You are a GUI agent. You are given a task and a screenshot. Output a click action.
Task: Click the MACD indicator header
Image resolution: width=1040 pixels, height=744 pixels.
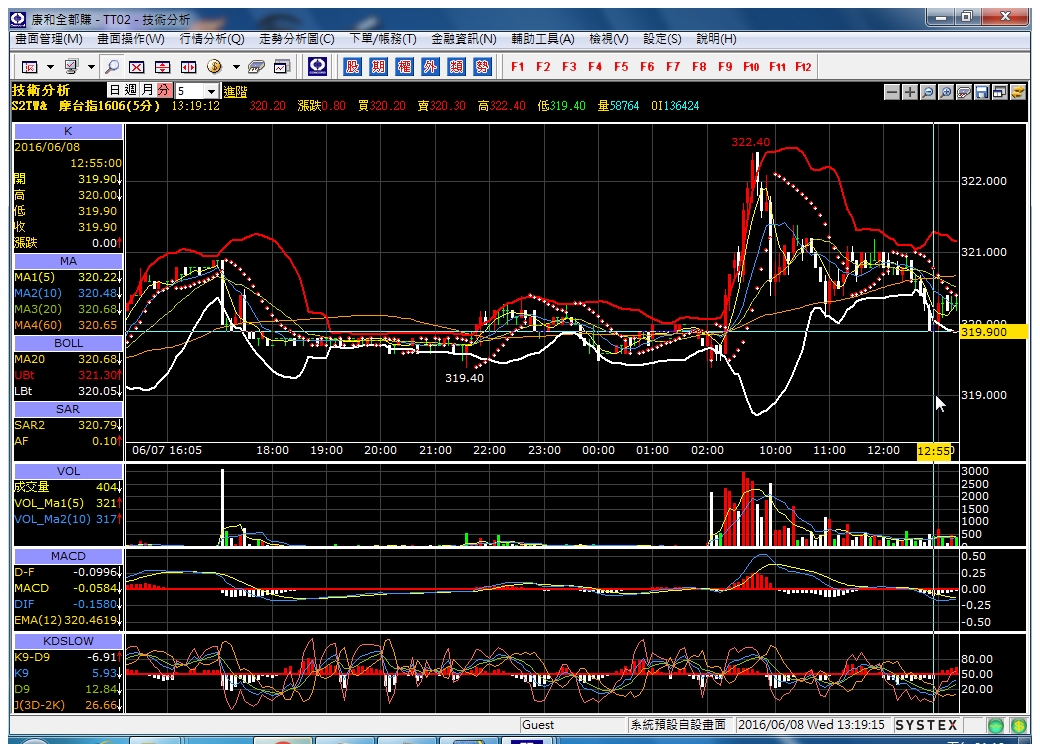pyautogui.click(x=68, y=556)
